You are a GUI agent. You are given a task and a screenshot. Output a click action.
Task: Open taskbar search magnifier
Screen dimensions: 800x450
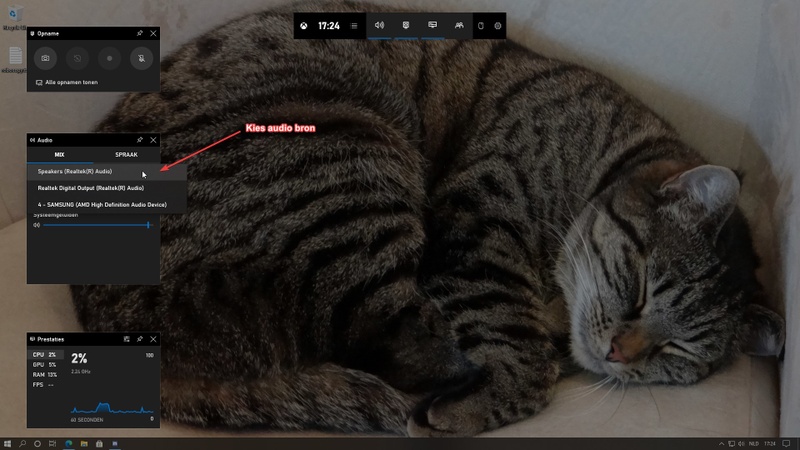(22, 444)
